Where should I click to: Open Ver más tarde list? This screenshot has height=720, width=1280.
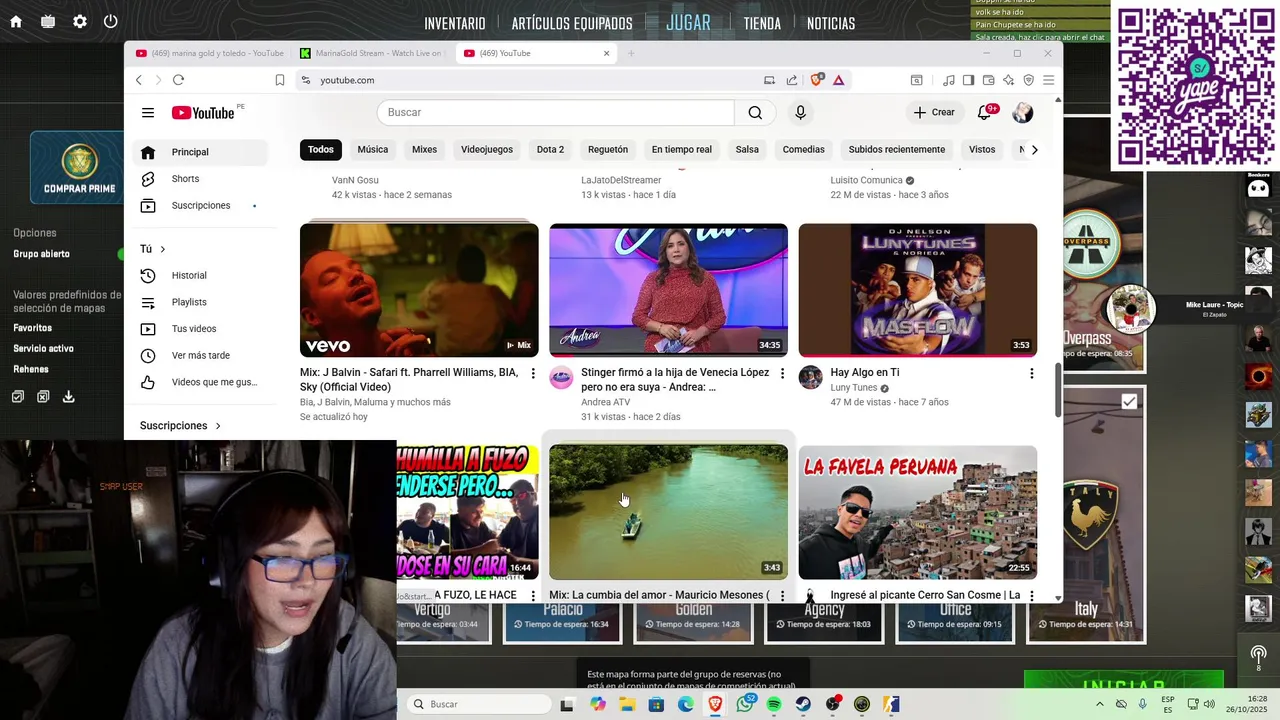tap(200, 356)
